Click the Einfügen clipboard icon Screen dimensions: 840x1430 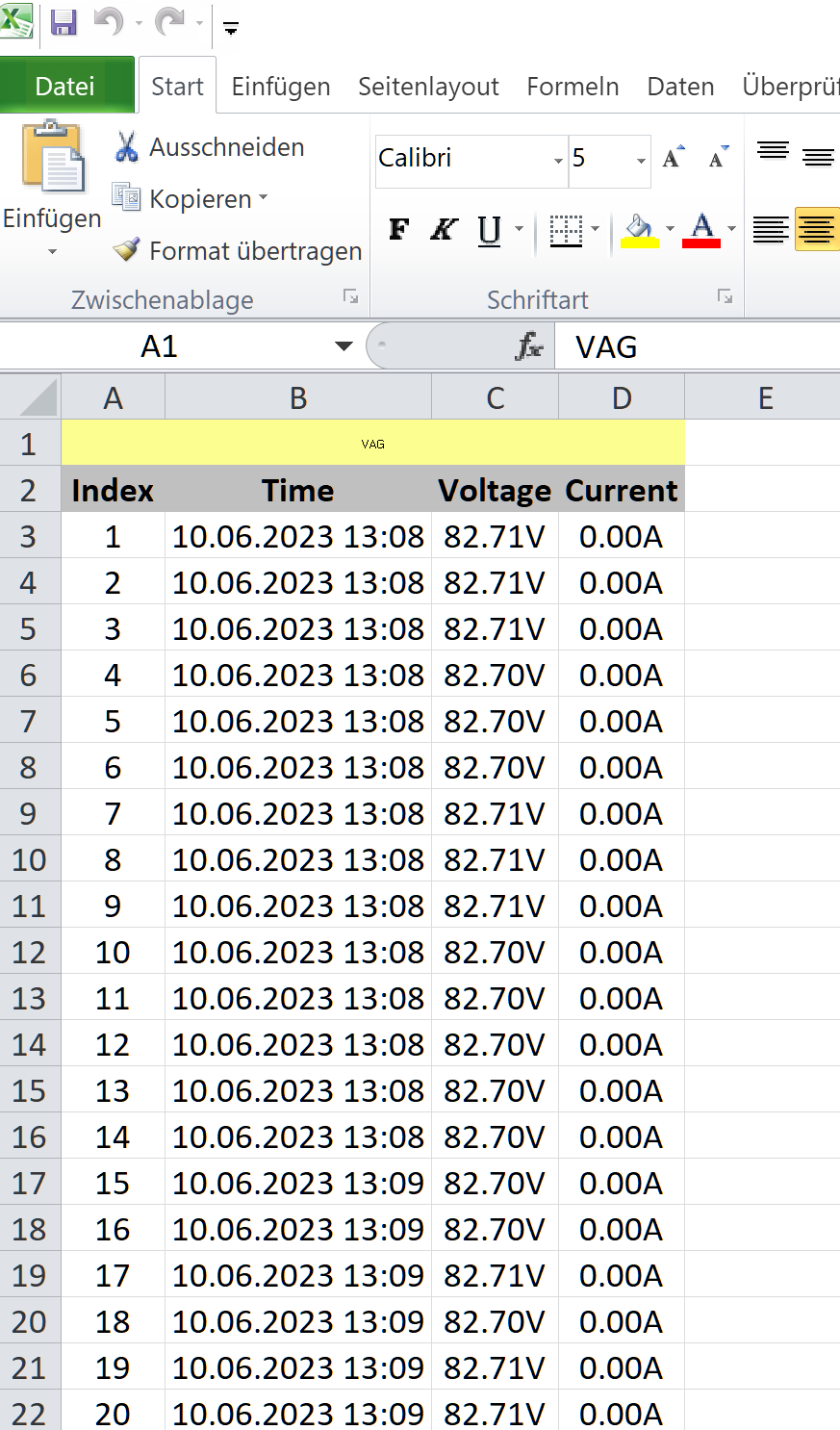pos(52,158)
